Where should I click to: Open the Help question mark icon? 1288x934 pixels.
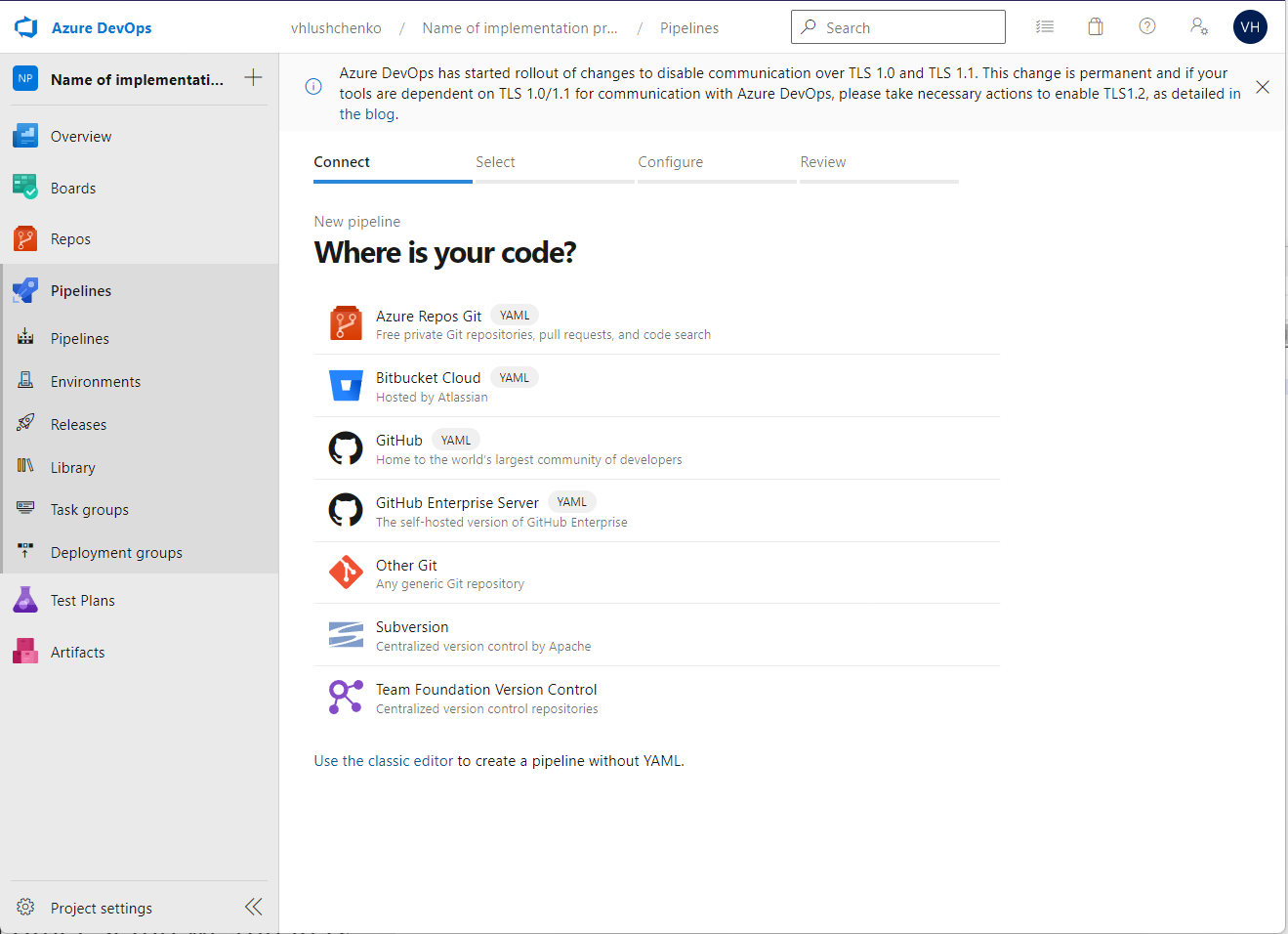pyautogui.click(x=1146, y=26)
